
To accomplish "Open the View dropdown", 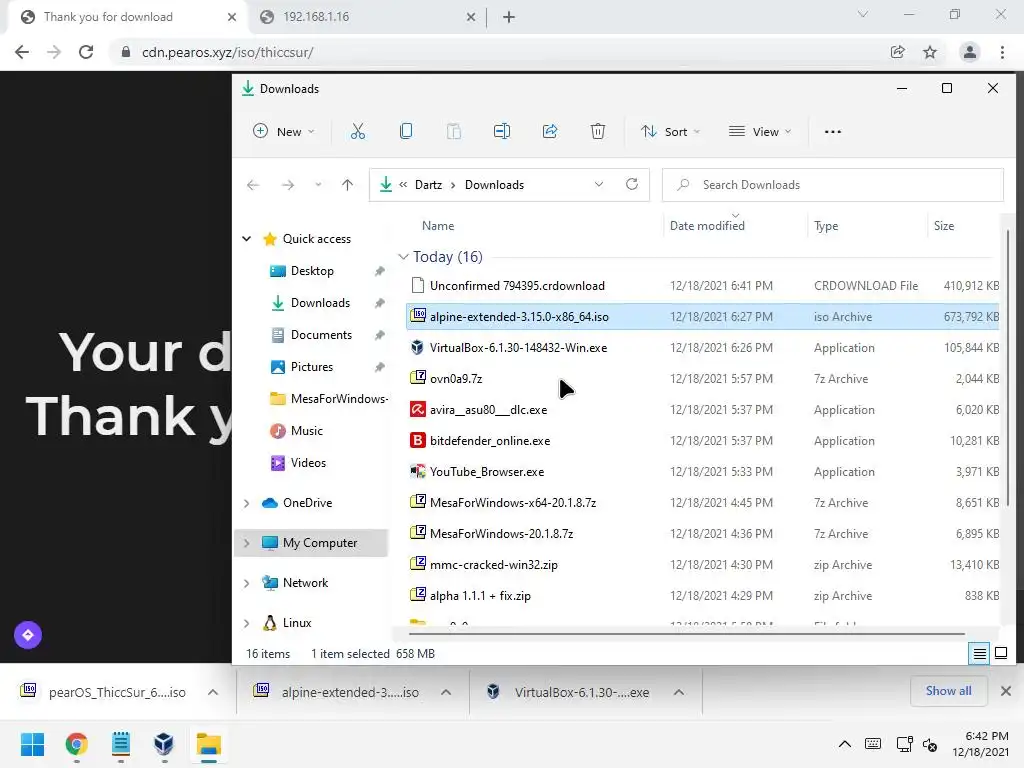I will point(760,131).
